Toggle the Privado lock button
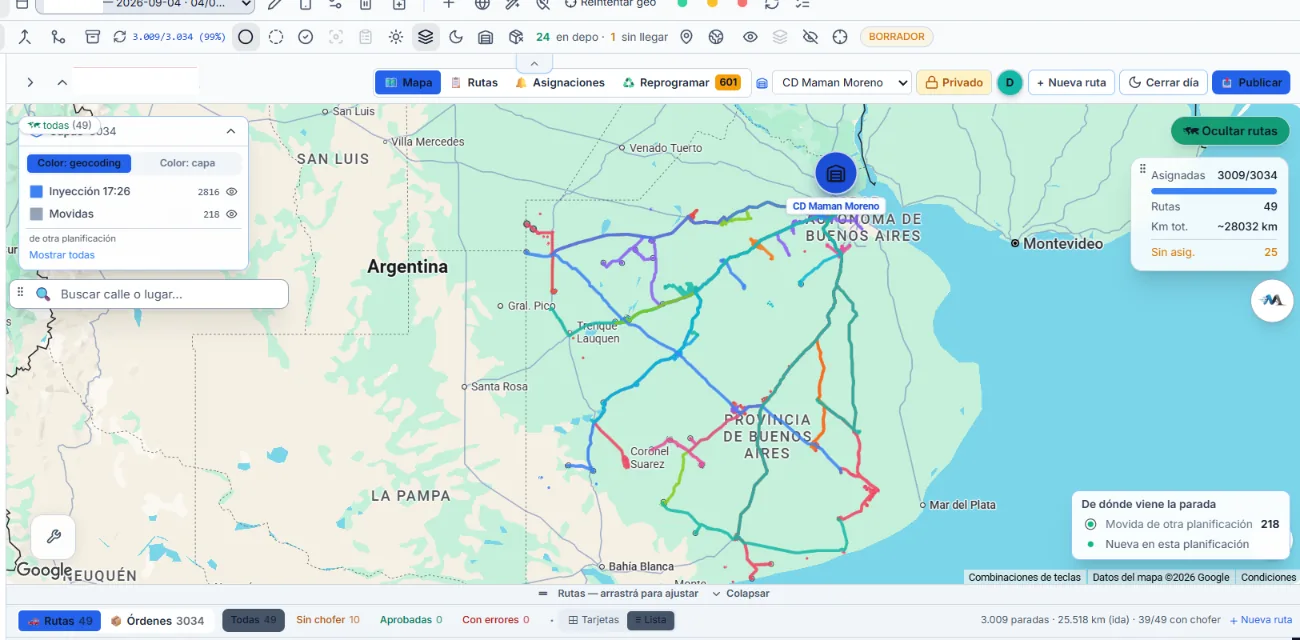The image size is (1300, 640). point(953,82)
